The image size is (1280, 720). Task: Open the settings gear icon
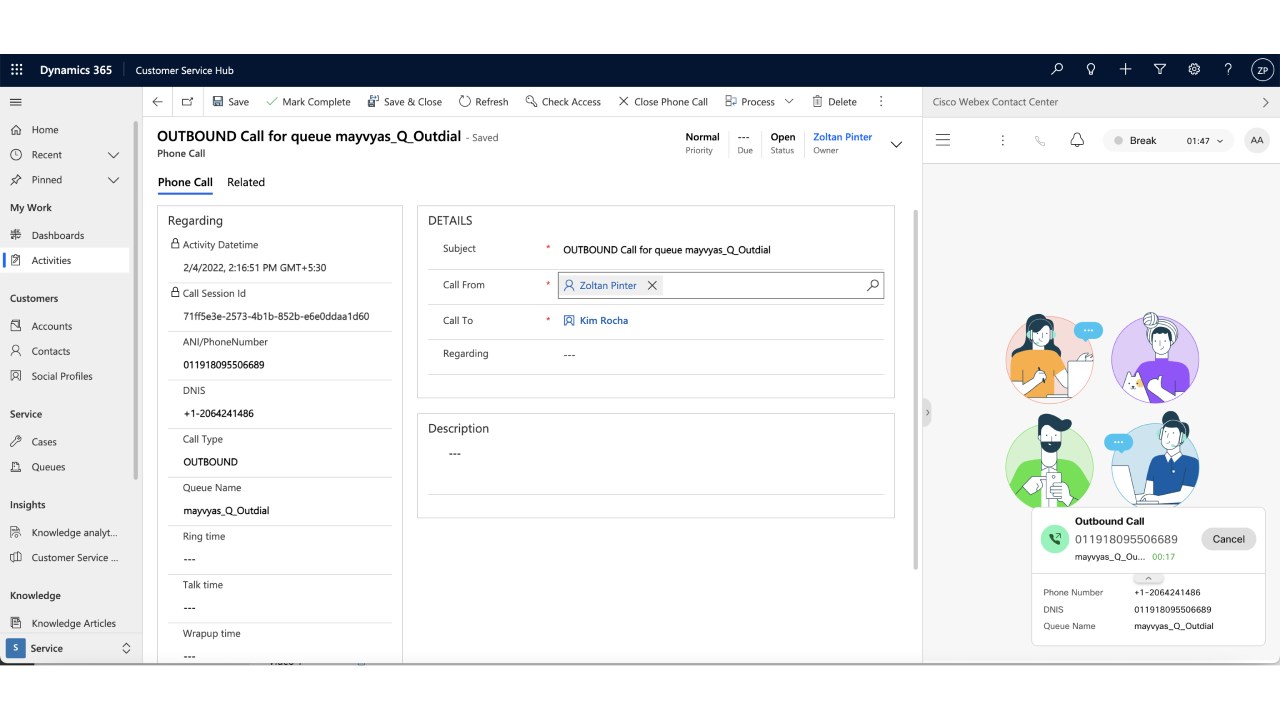[1194, 69]
